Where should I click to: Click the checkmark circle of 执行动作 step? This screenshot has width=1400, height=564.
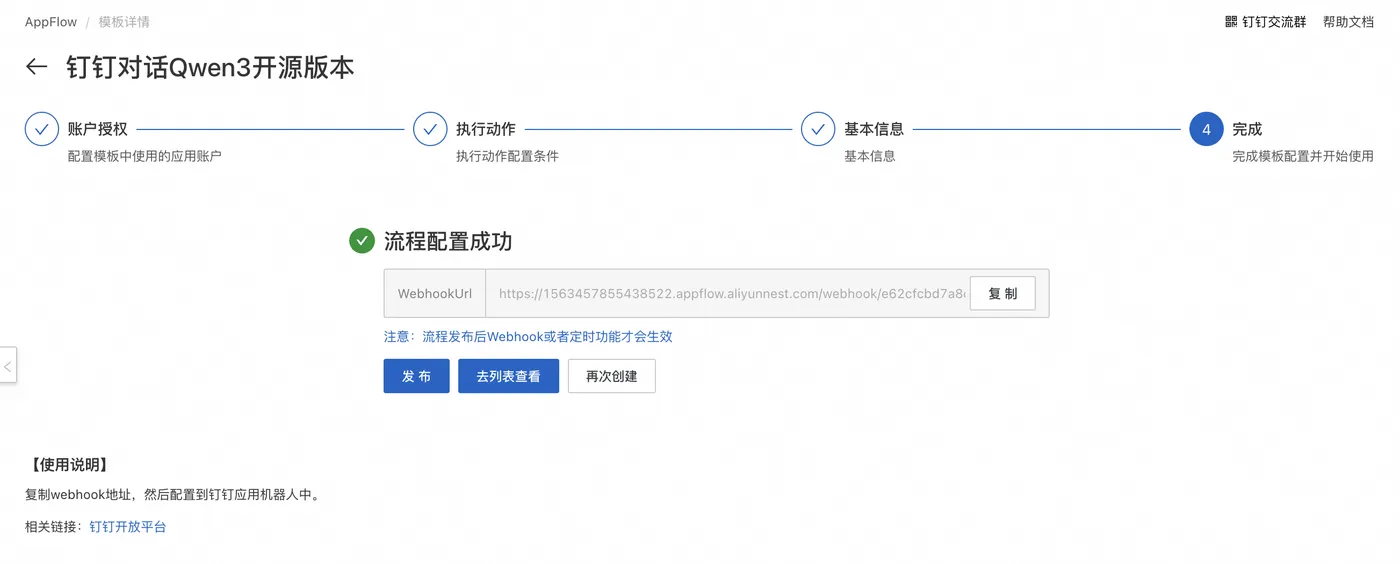click(x=430, y=129)
